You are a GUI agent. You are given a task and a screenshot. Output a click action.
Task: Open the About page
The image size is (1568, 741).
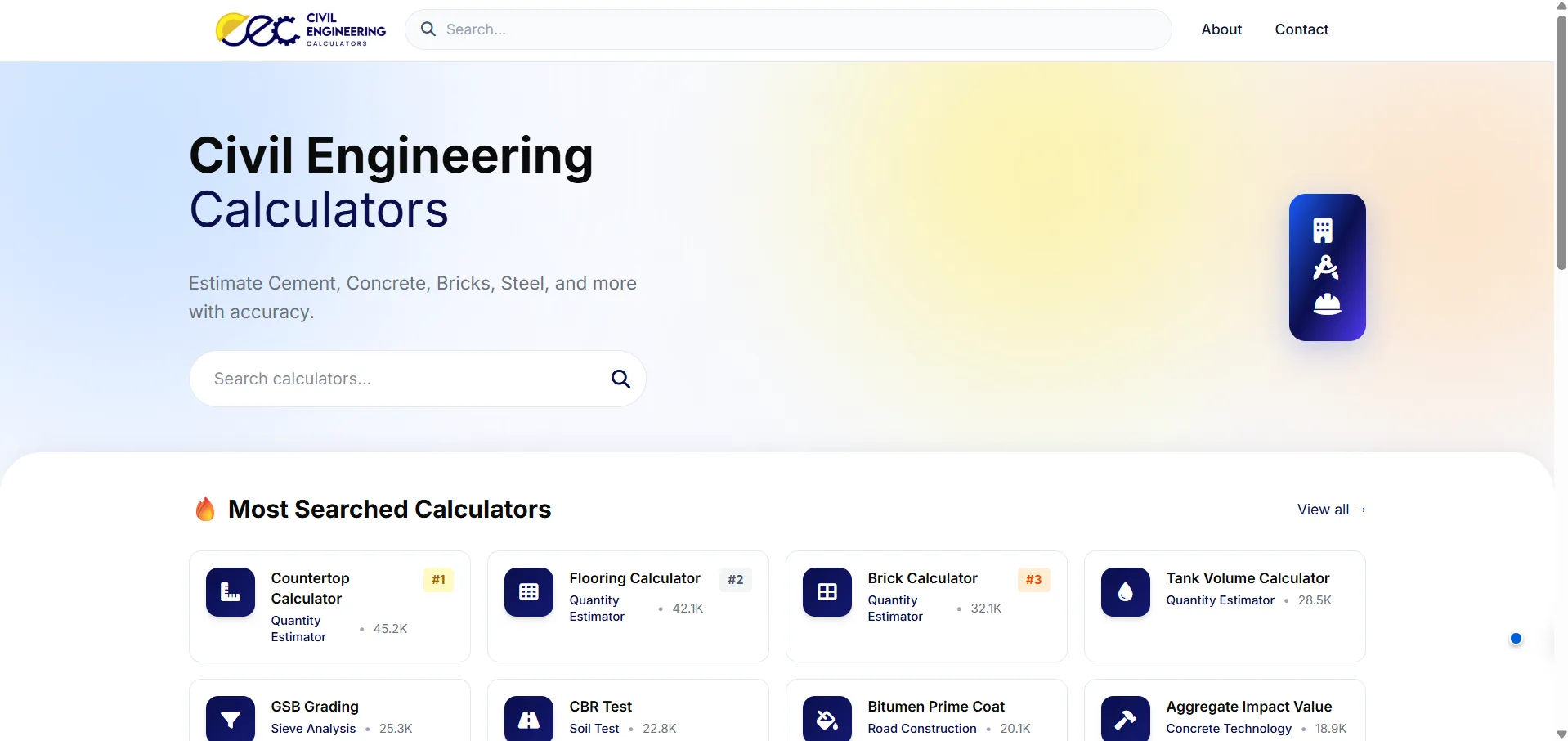point(1221,29)
